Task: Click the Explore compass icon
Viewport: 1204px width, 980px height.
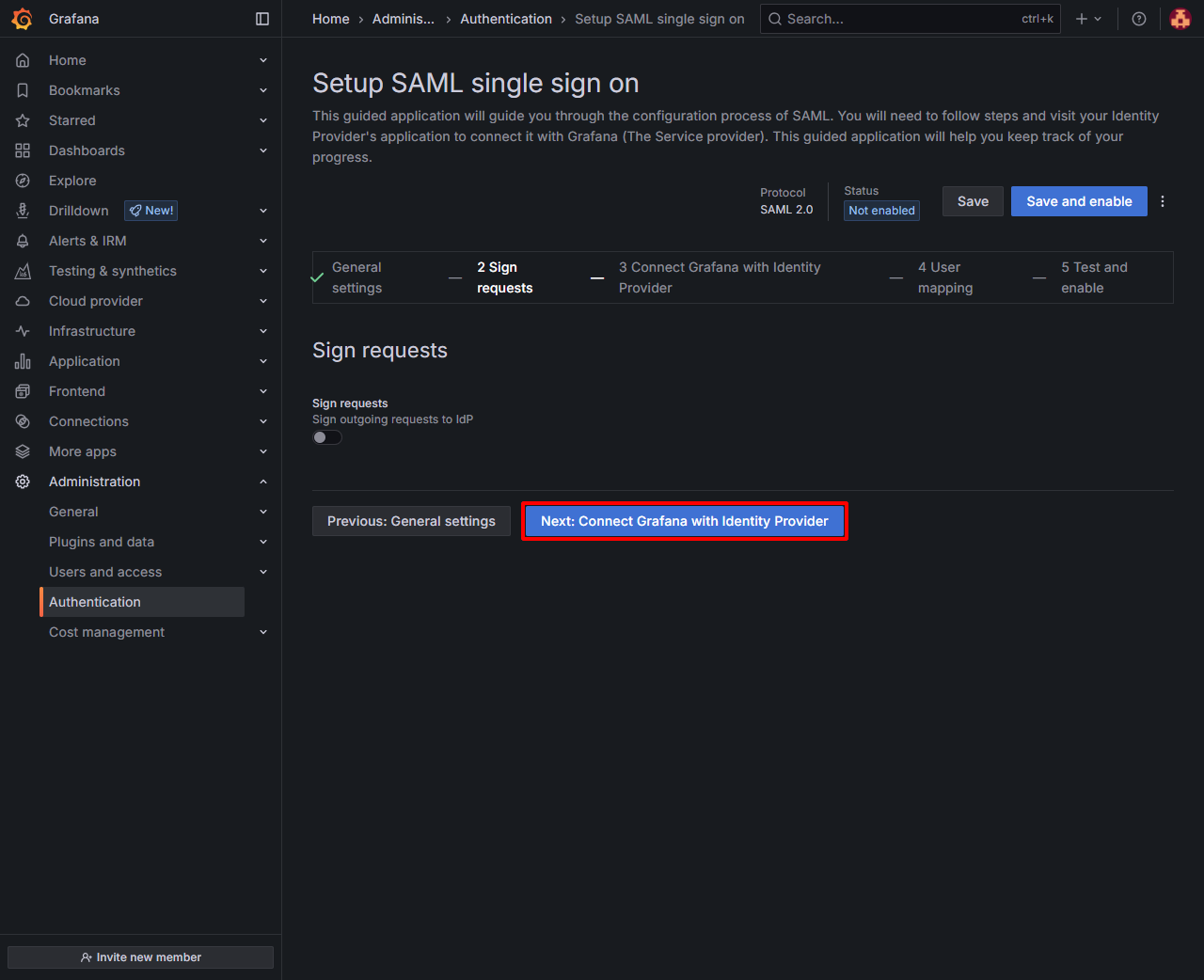Action: tap(23, 181)
